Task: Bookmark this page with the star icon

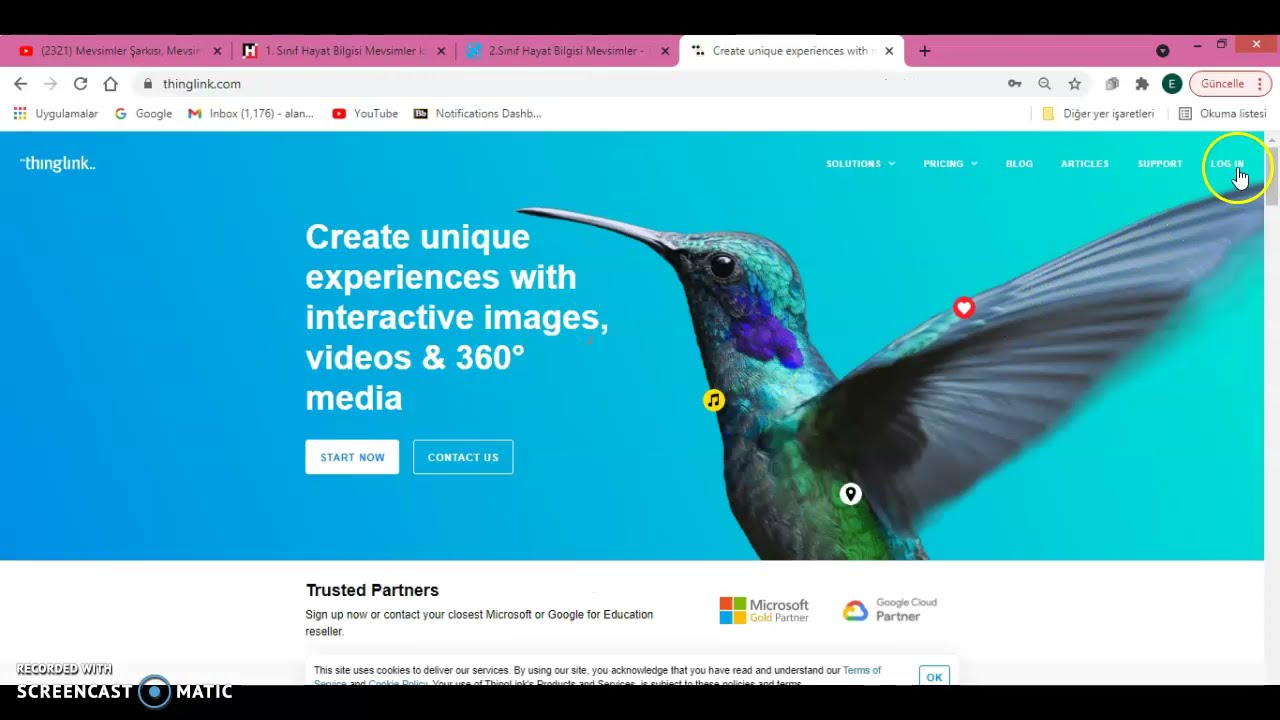Action: click(1074, 84)
